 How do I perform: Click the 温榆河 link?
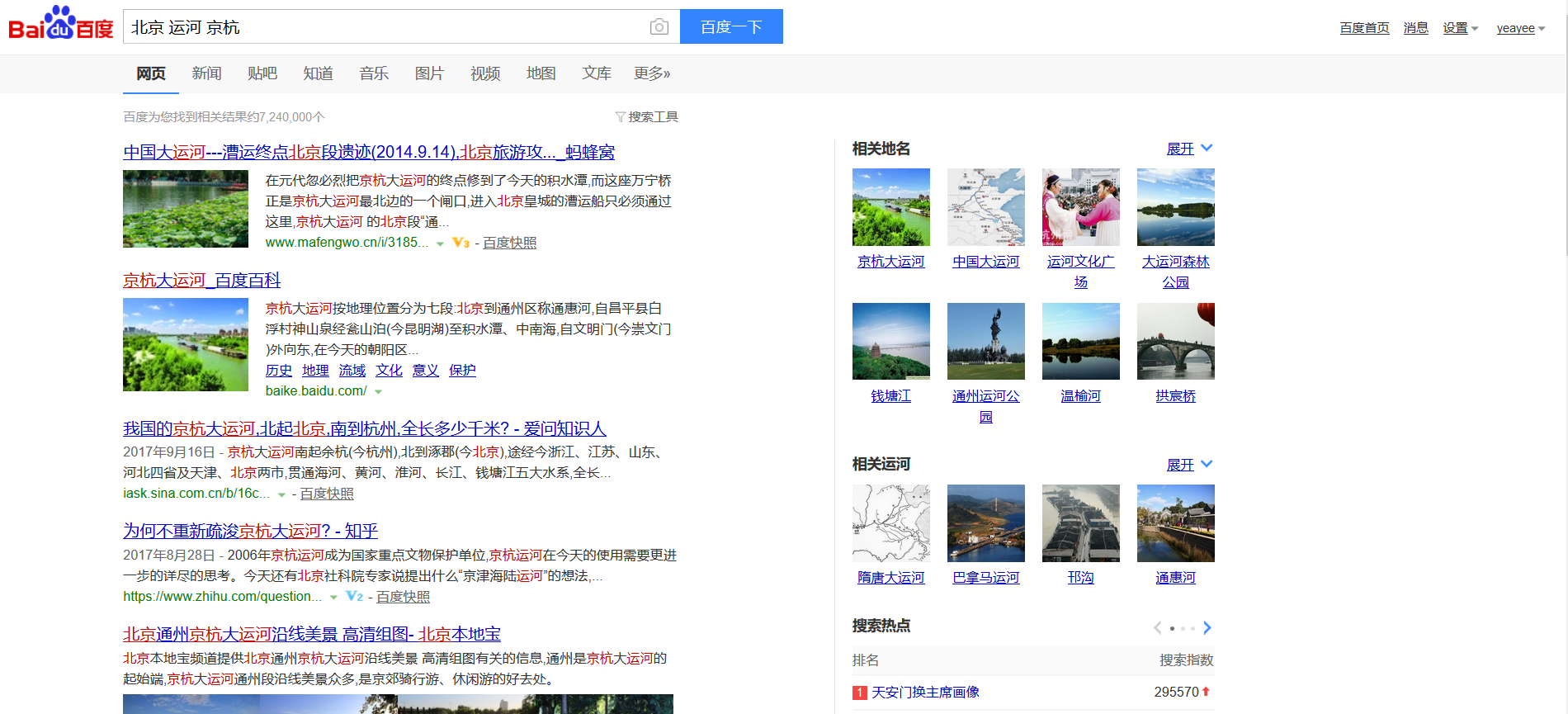1081,396
